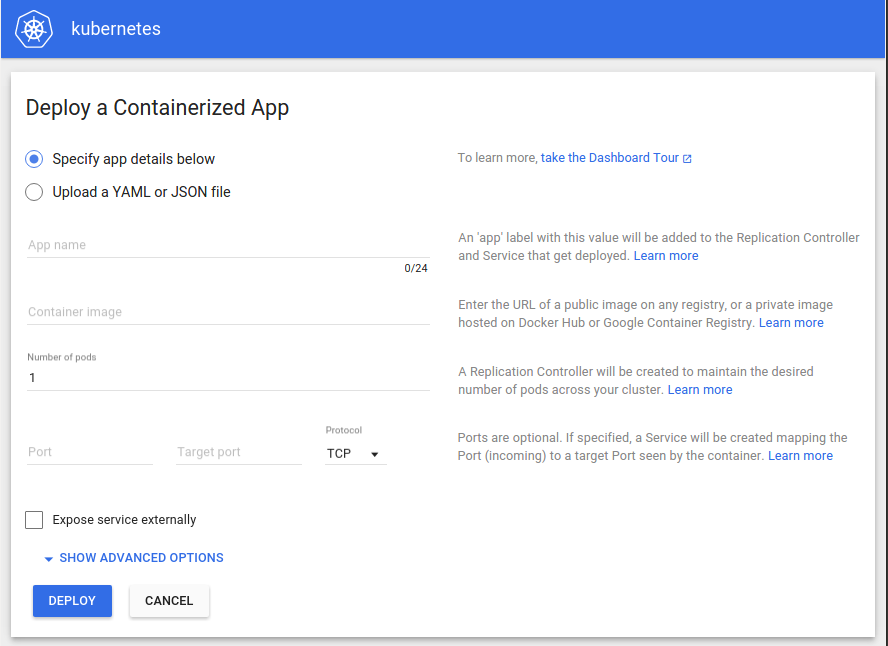Focus the Target port input field
The height and width of the screenshot is (646, 888).
point(239,452)
